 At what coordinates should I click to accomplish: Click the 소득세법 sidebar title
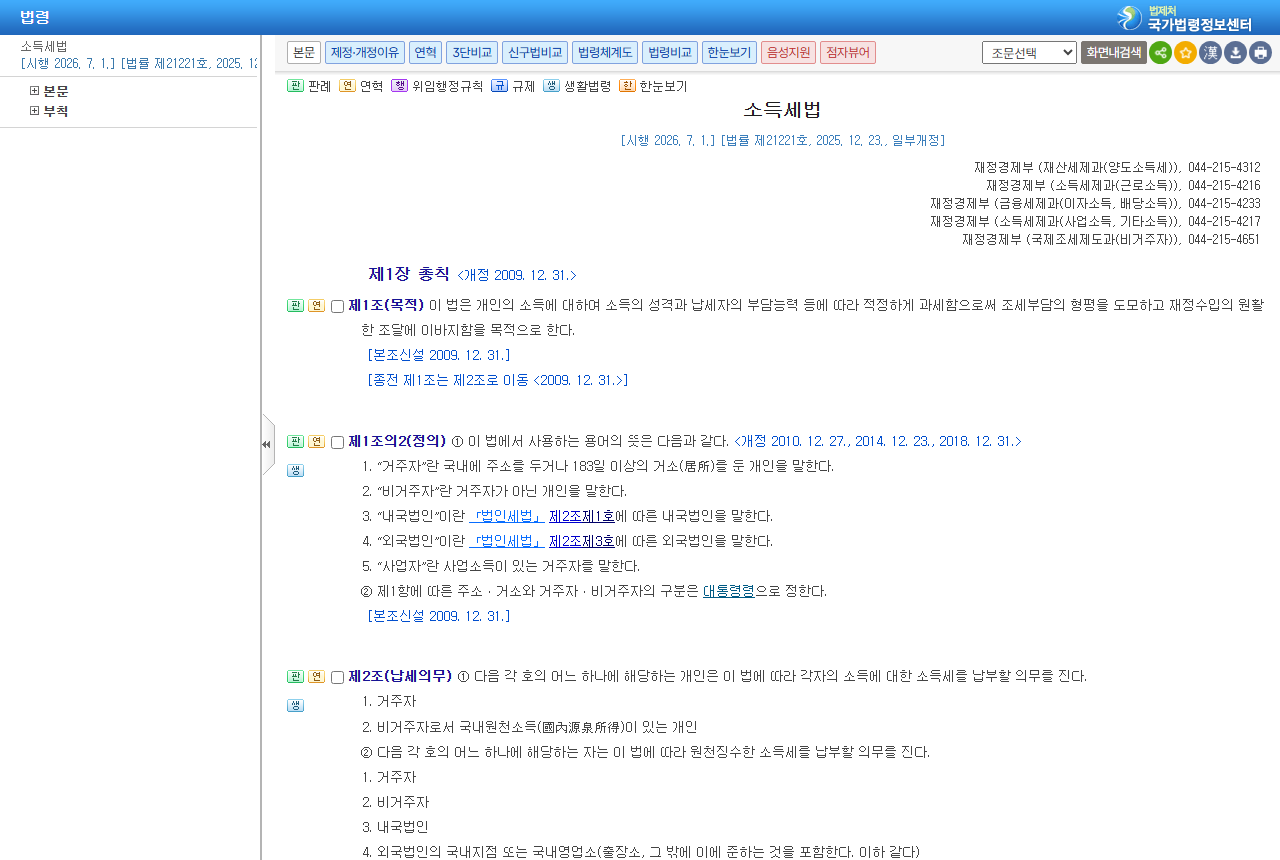(44, 46)
